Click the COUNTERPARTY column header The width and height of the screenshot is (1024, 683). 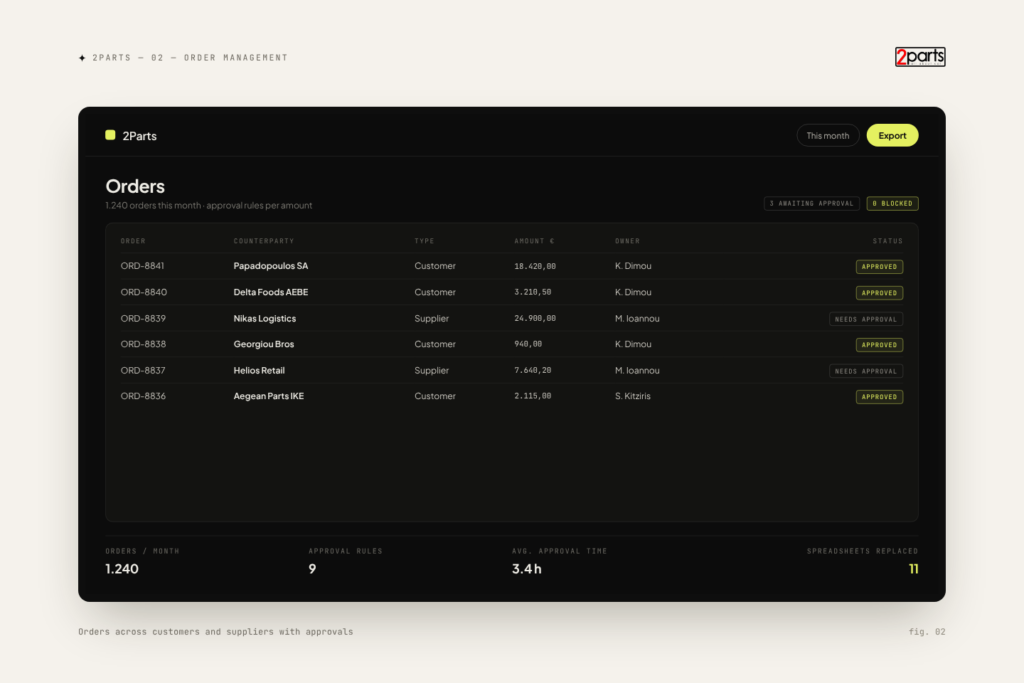point(264,241)
